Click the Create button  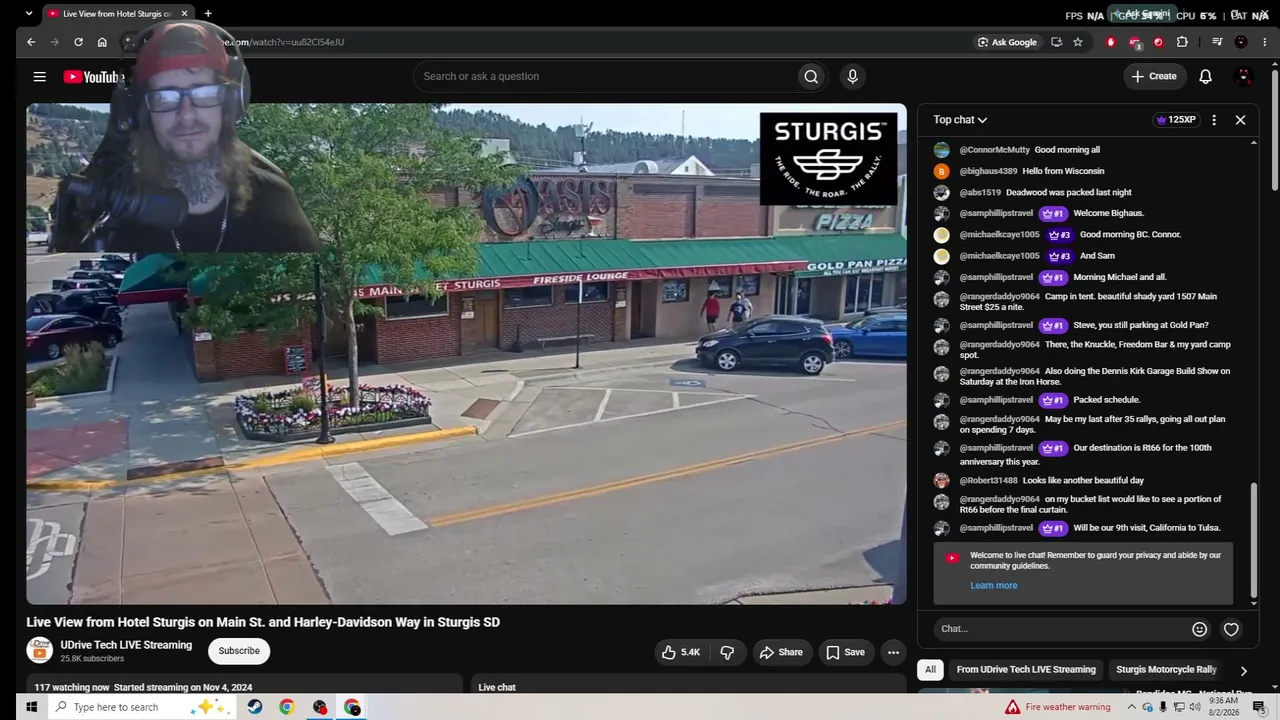[1154, 77]
